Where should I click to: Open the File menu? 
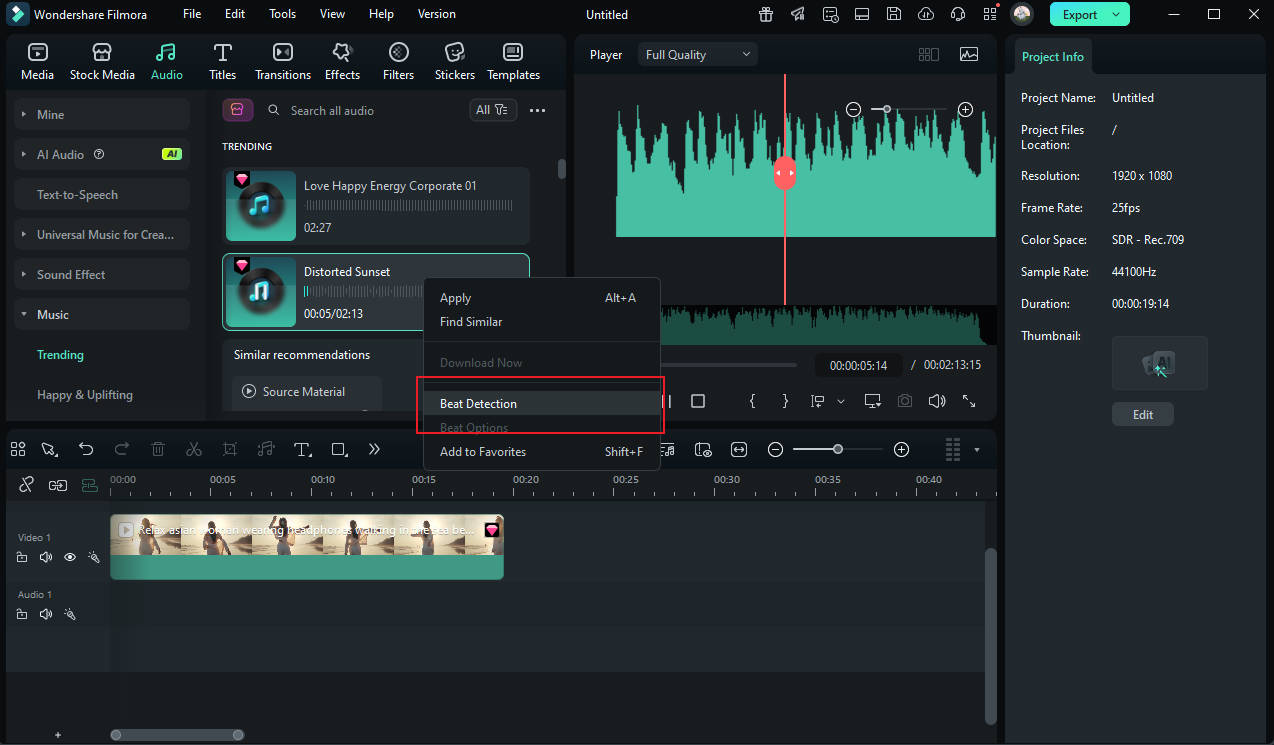[x=192, y=14]
